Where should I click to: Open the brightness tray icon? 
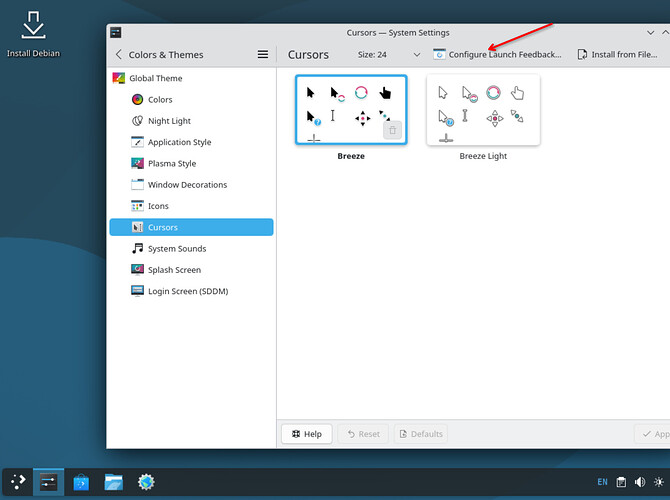coord(659,482)
